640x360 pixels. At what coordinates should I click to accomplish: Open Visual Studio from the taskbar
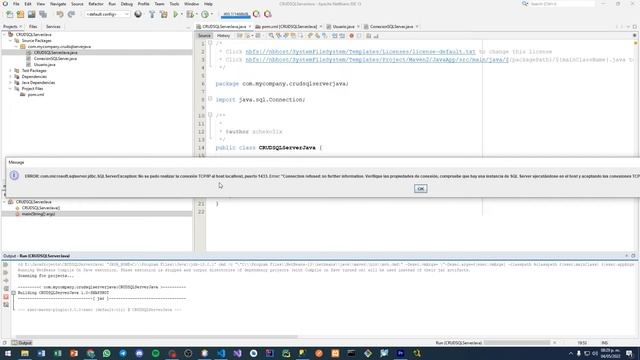237,353
